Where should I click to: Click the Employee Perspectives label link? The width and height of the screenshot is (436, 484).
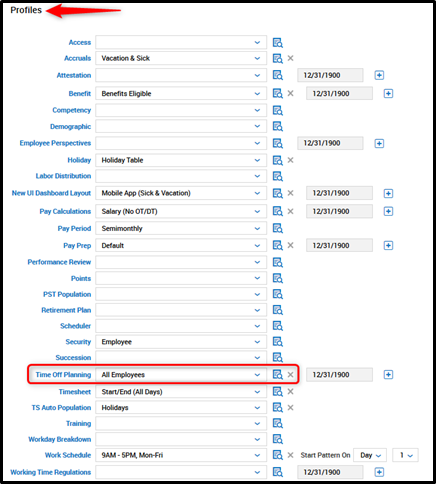click(55, 143)
